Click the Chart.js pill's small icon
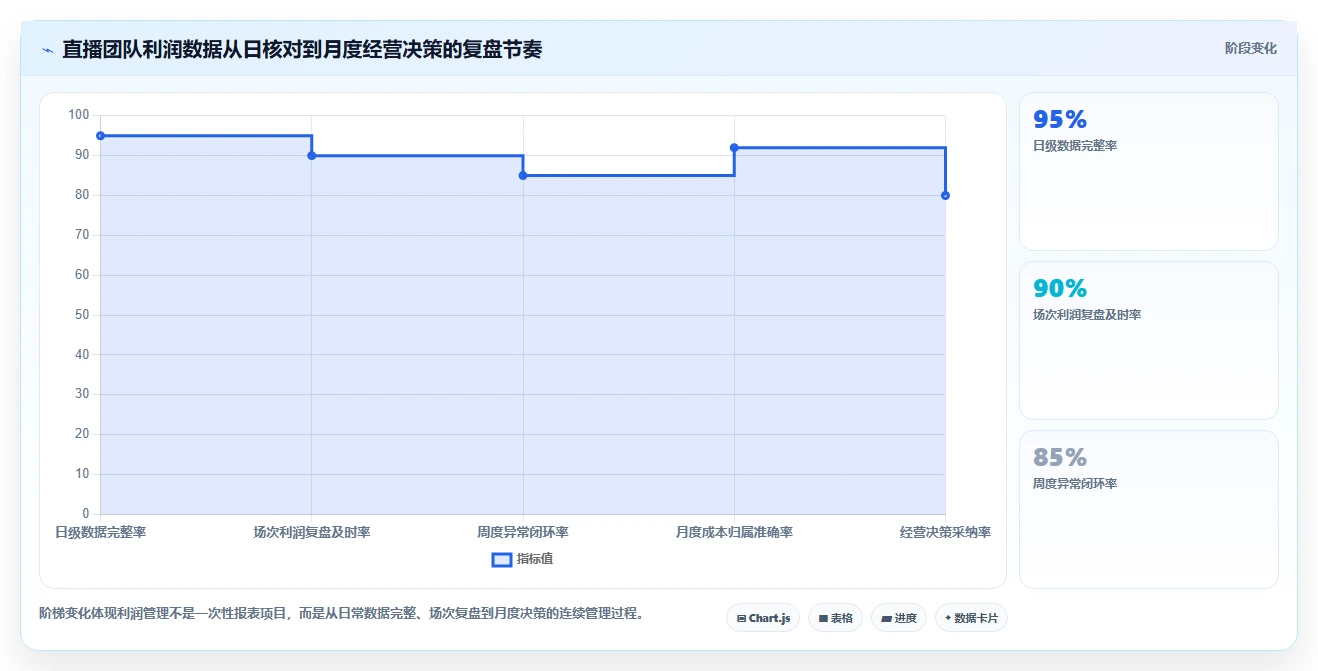 point(741,619)
